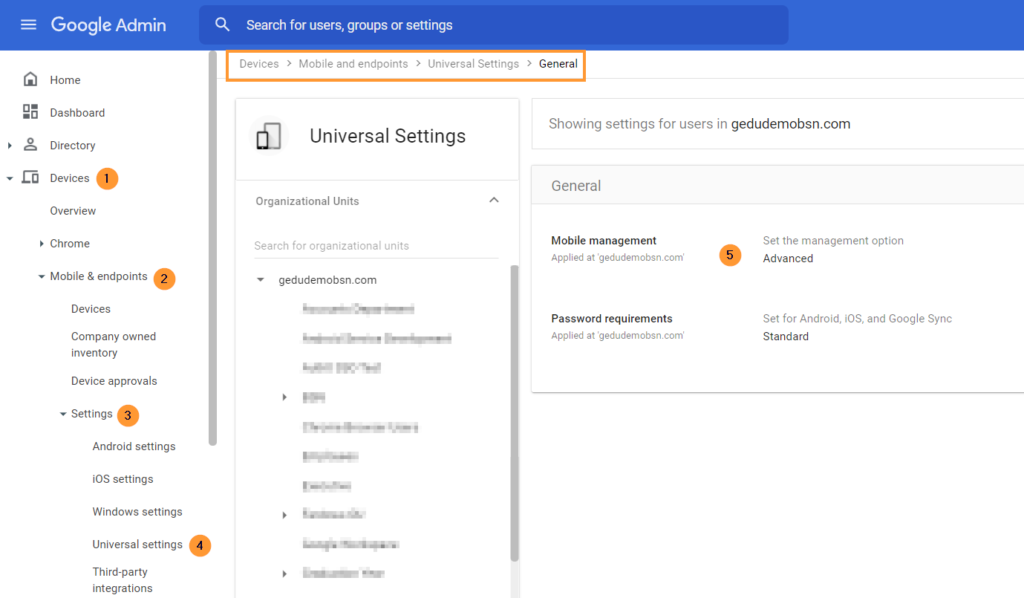Expand the Directory section arrow
This screenshot has height=598, width=1024.
point(9,146)
